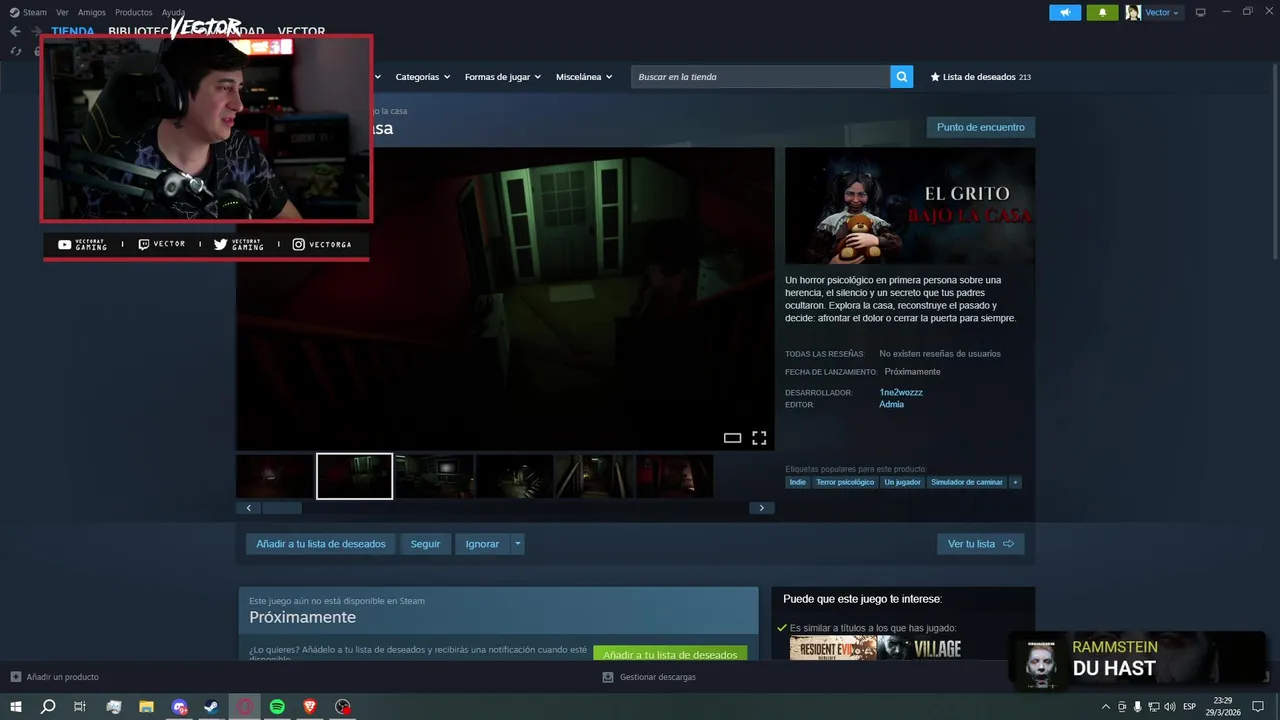This screenshot has width=1280, height=720.
Task: Open wishlist star 'Lista de deseados'
Action: tap(980, 77)
